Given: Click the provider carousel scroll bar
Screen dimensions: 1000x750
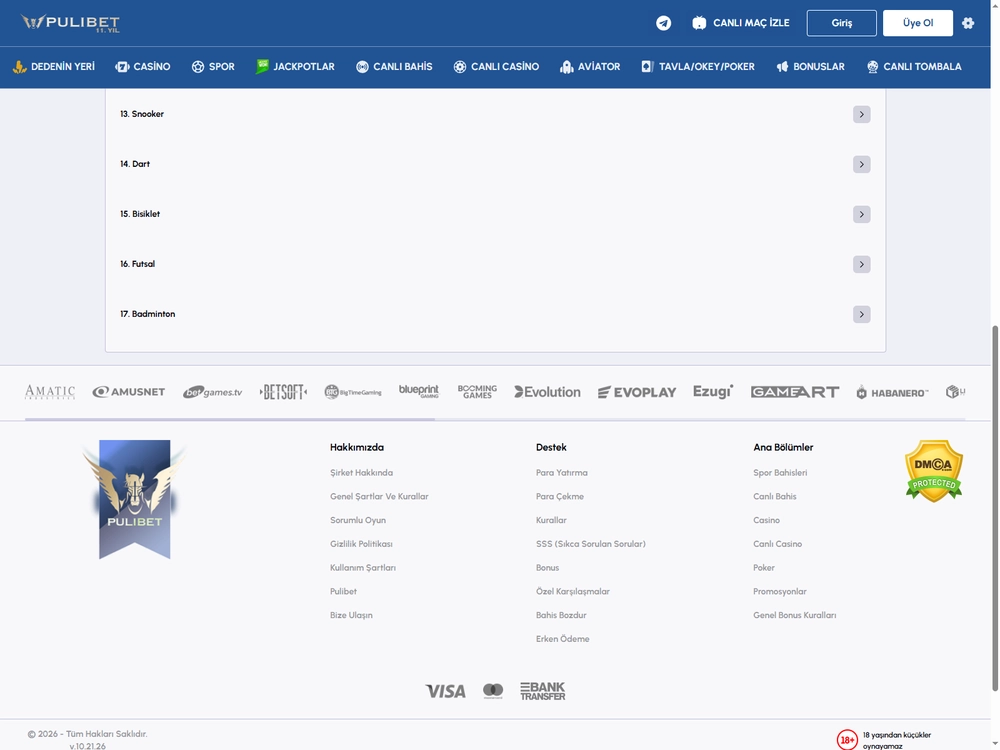Looking at the screenshot, I should pos(230,419).
